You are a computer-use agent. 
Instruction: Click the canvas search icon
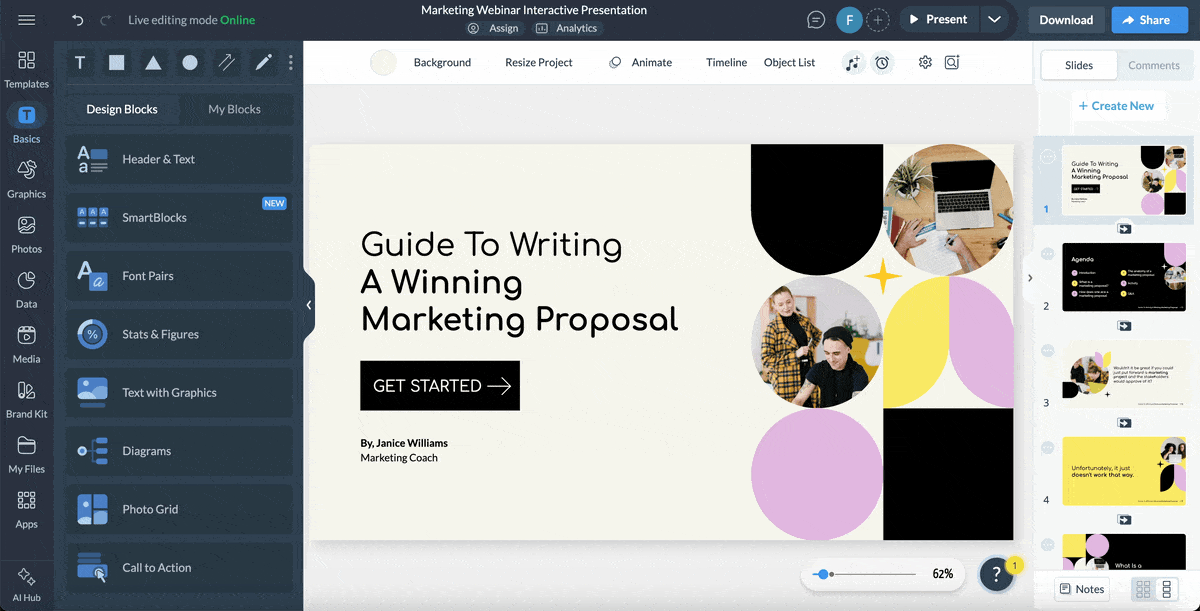click(952, 62)
